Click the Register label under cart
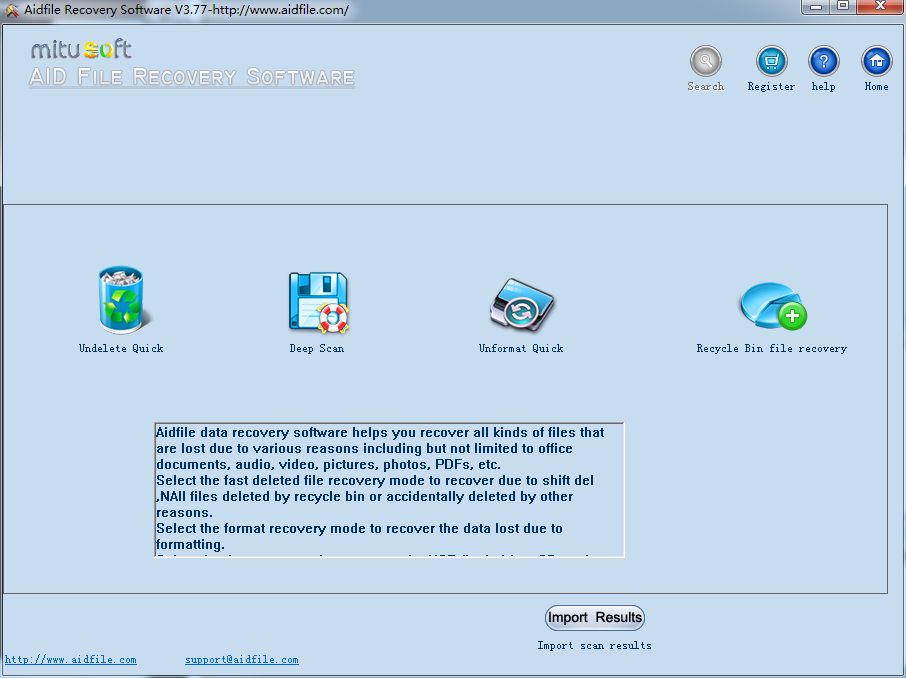Screen dimensions: 906x678 771,86
